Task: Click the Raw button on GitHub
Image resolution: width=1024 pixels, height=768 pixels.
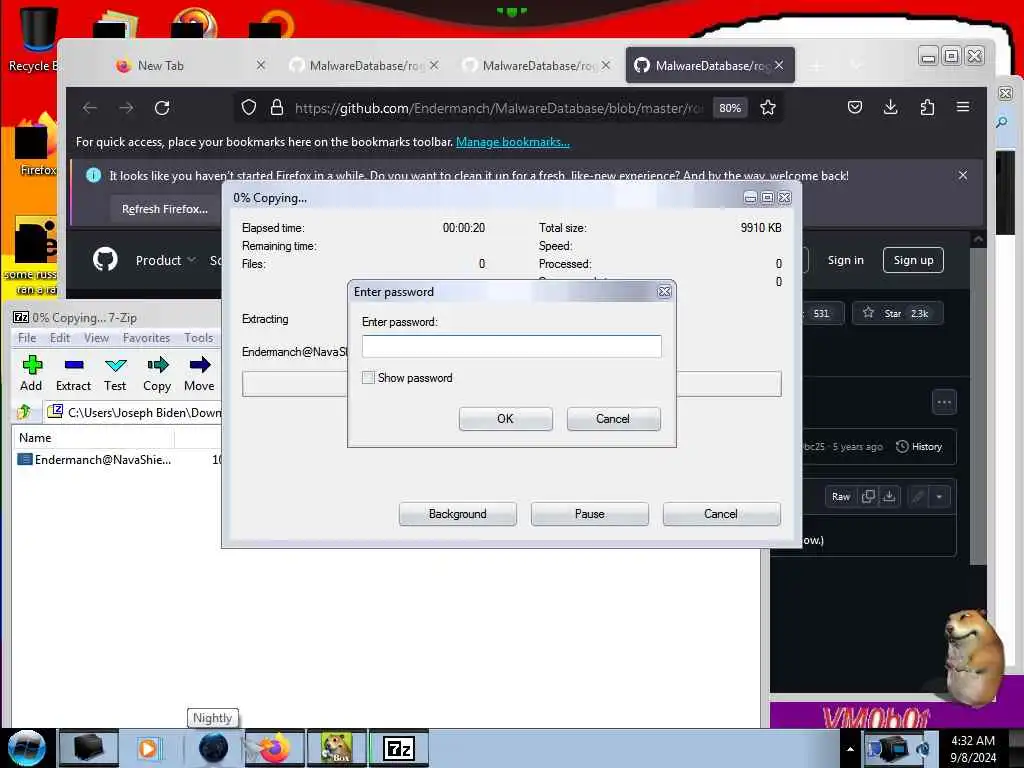Action: (x=840, y=497)
